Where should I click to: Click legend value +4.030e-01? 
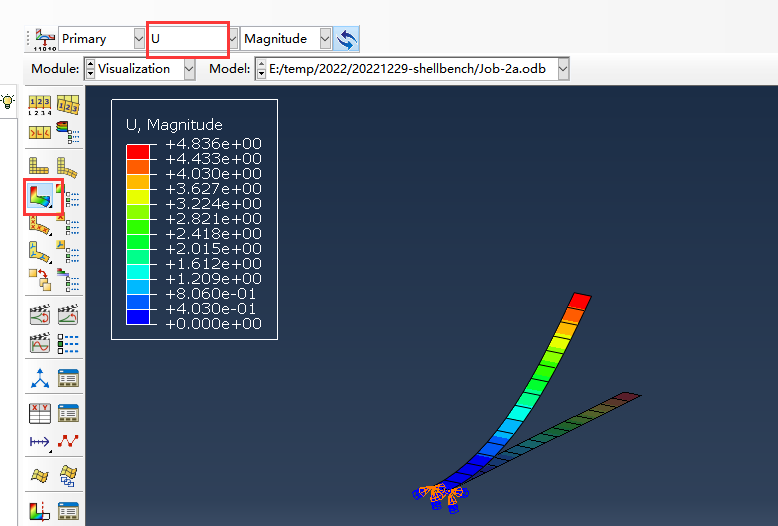(211, 309)
